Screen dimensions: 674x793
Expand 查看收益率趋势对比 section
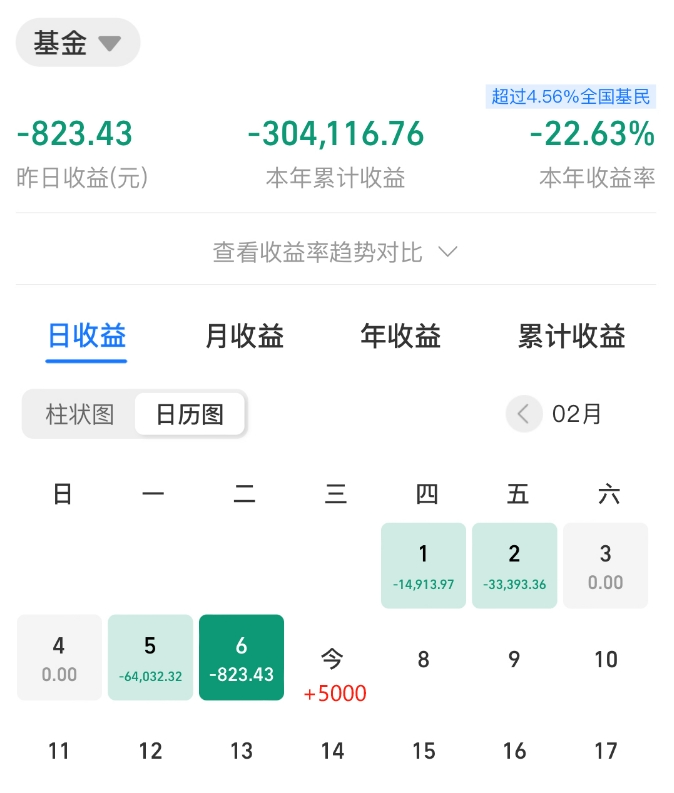coord(336,252)
